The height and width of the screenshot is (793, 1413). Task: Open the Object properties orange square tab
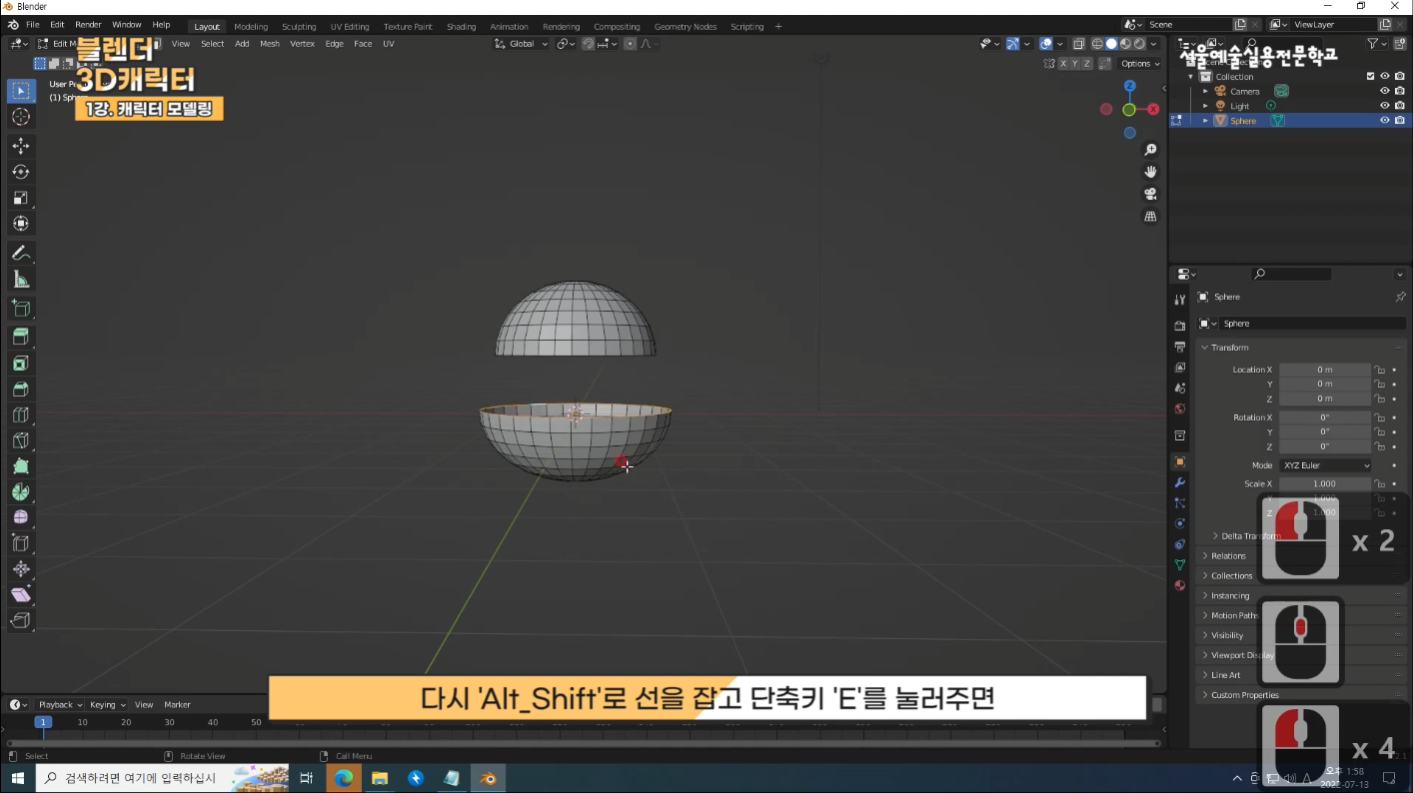click(x=1180, y=462)
